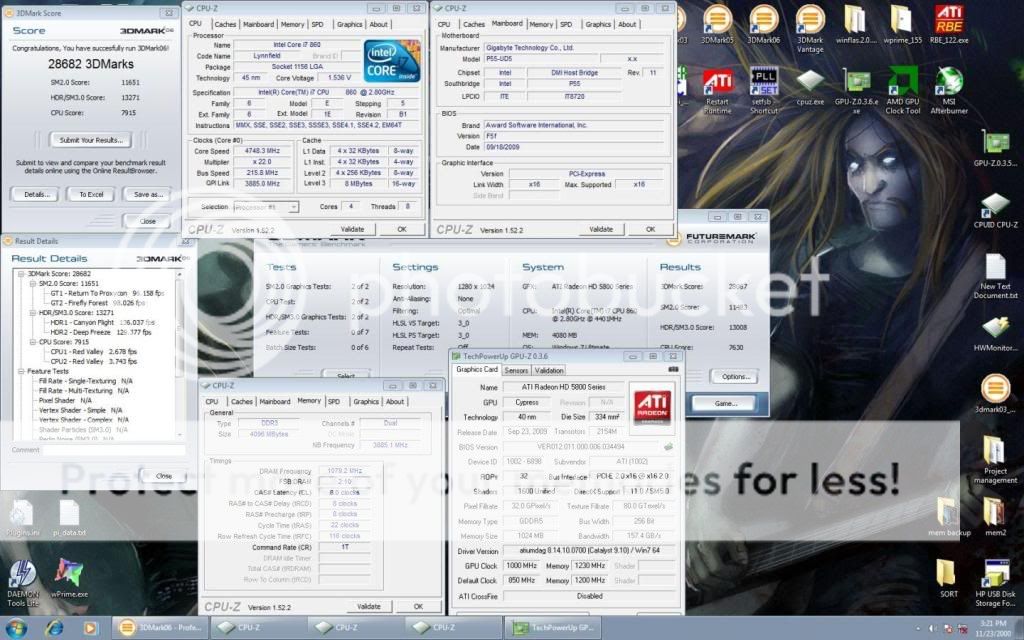1024x640 pixels.
Task: Select the RBE_122.exe ATI icon
Action: pos(949,25)
